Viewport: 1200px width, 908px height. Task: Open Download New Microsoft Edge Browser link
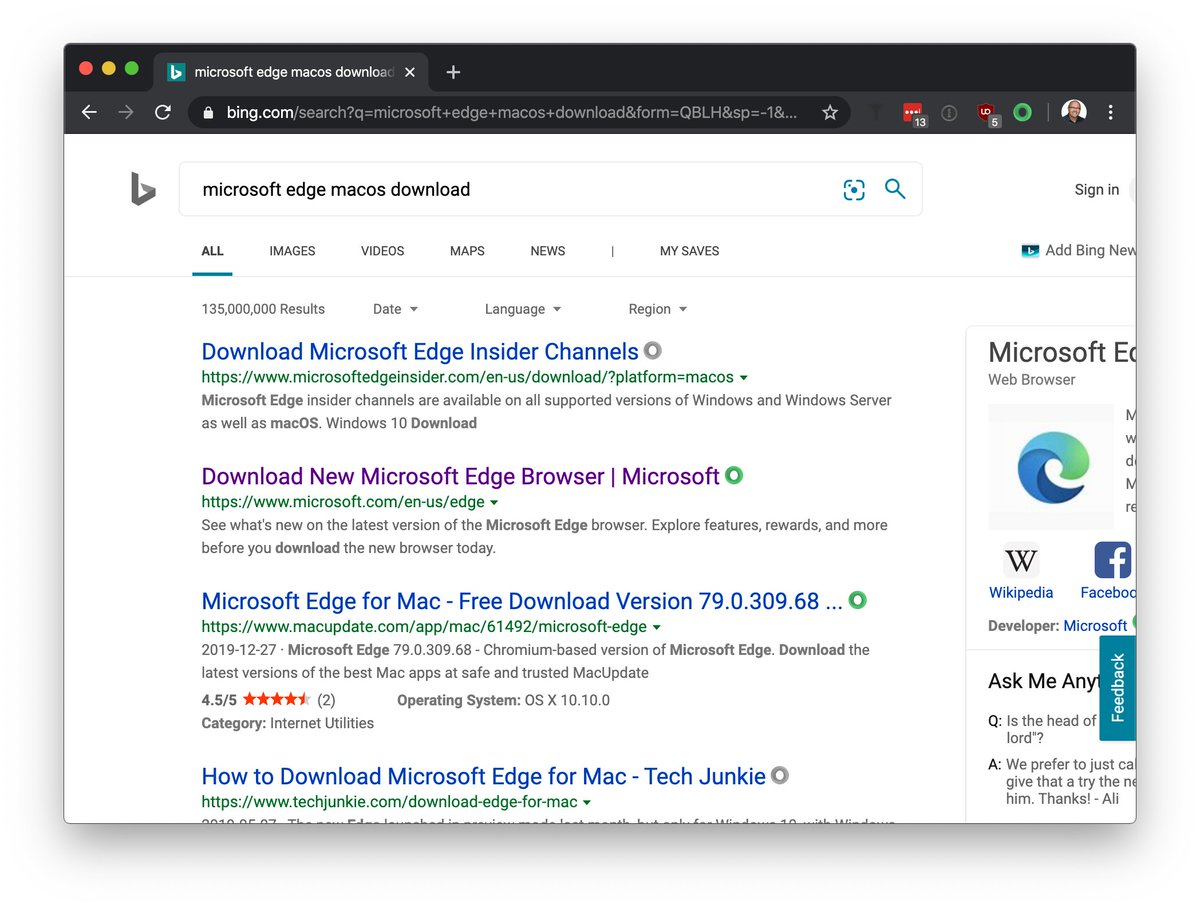click(460, 476)
